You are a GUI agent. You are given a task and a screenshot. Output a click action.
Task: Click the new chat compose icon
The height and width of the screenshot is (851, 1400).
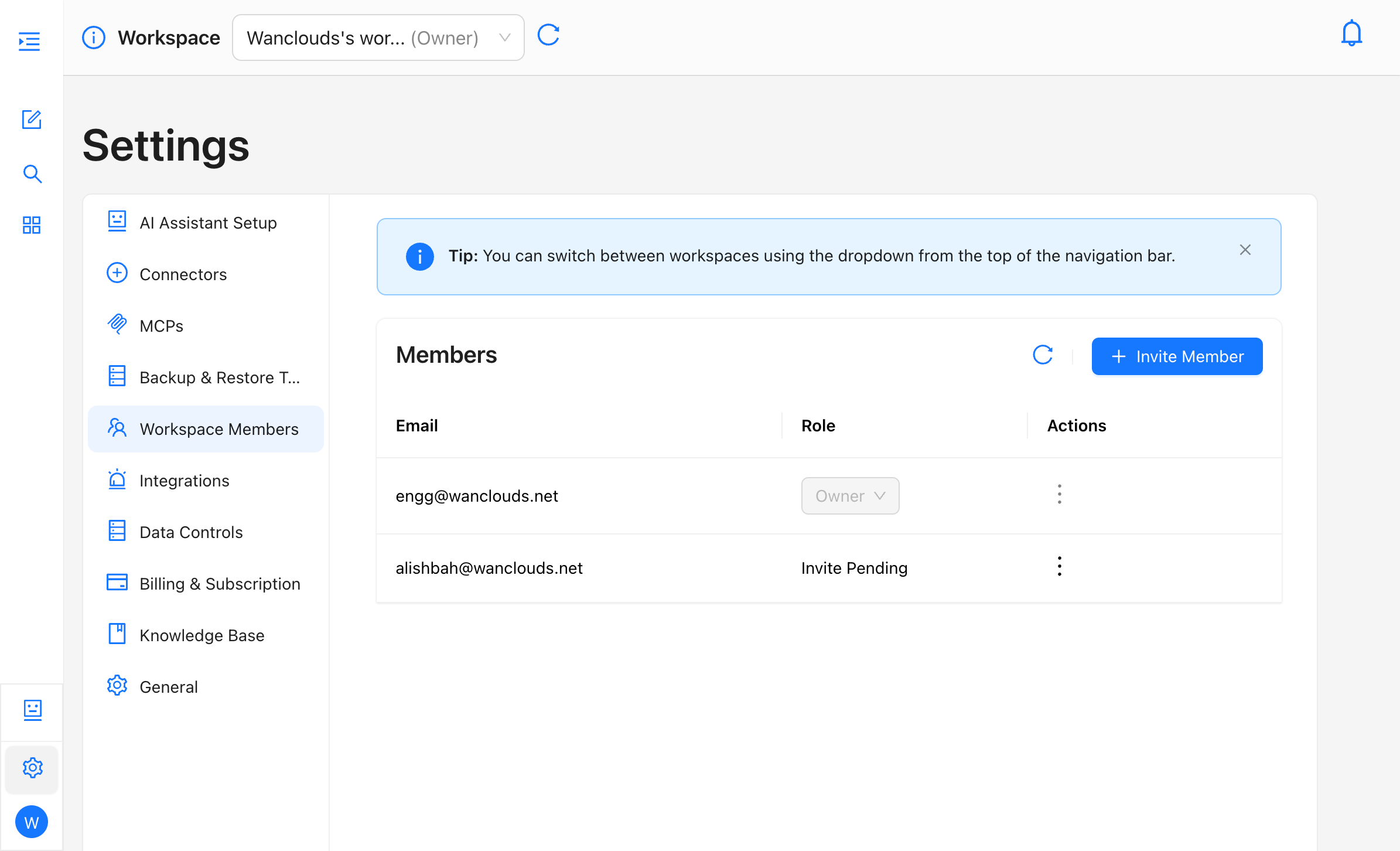click(32, 120)
